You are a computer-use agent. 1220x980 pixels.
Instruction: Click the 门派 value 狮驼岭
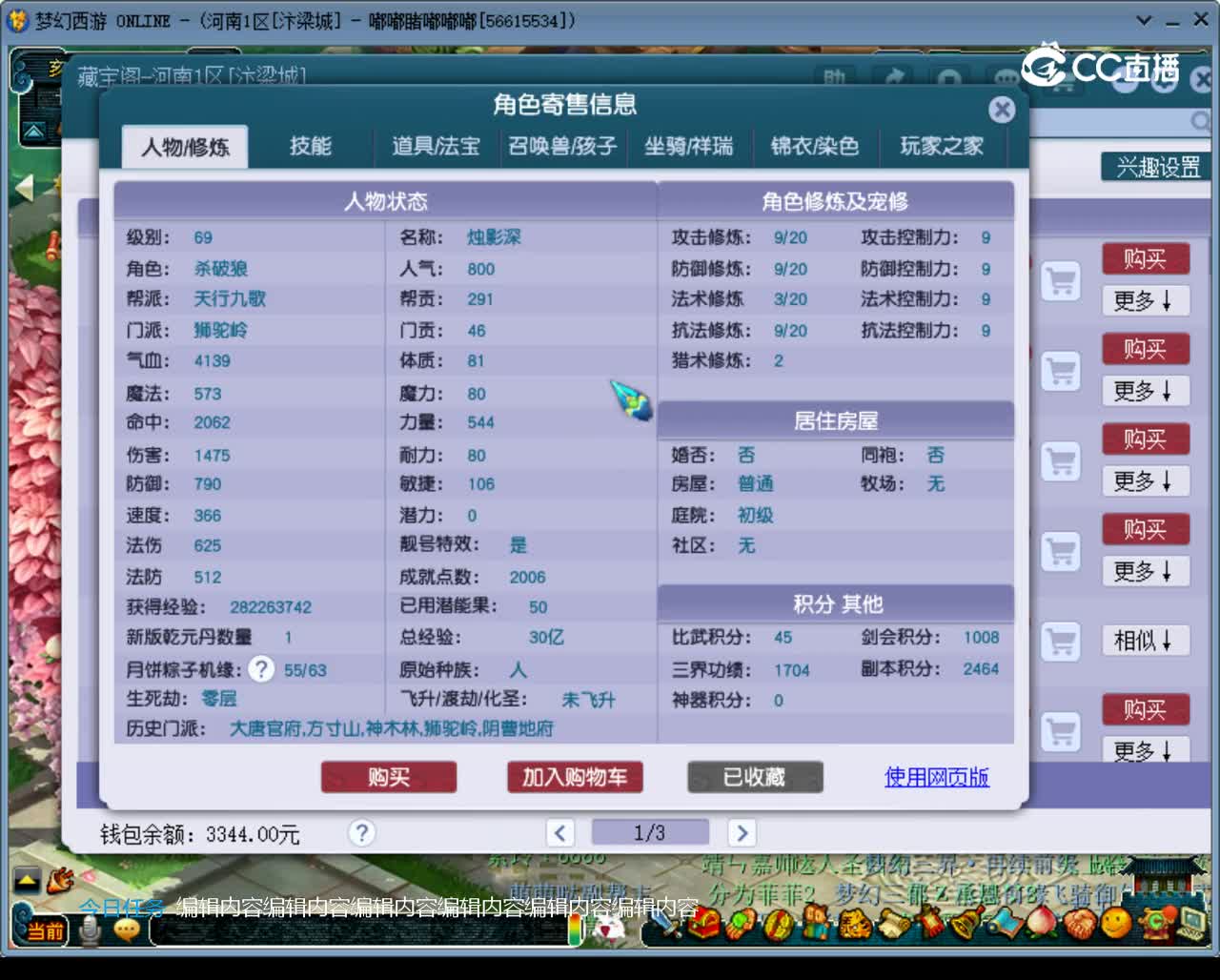coord(220,330)
